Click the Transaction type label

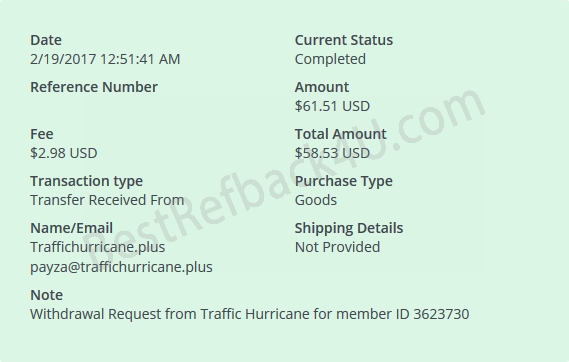pos(86,181)
